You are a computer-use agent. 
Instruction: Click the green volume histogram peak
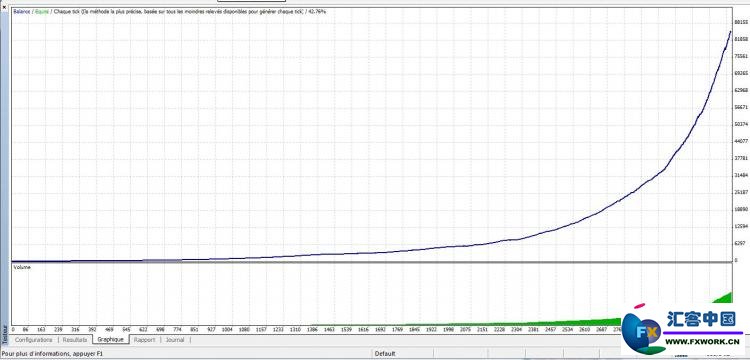point(730,295)
